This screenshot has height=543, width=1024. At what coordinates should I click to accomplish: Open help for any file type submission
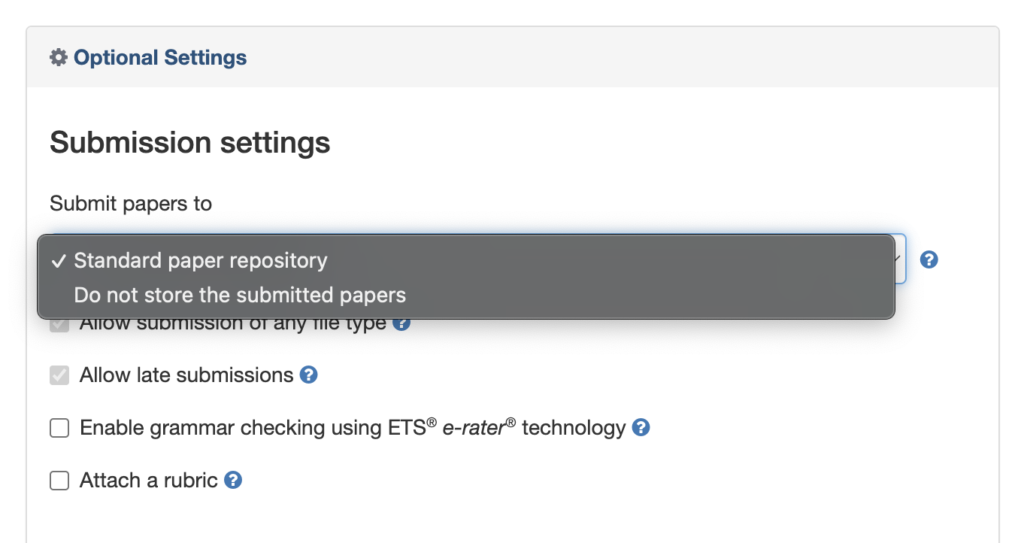pos(401,324)
